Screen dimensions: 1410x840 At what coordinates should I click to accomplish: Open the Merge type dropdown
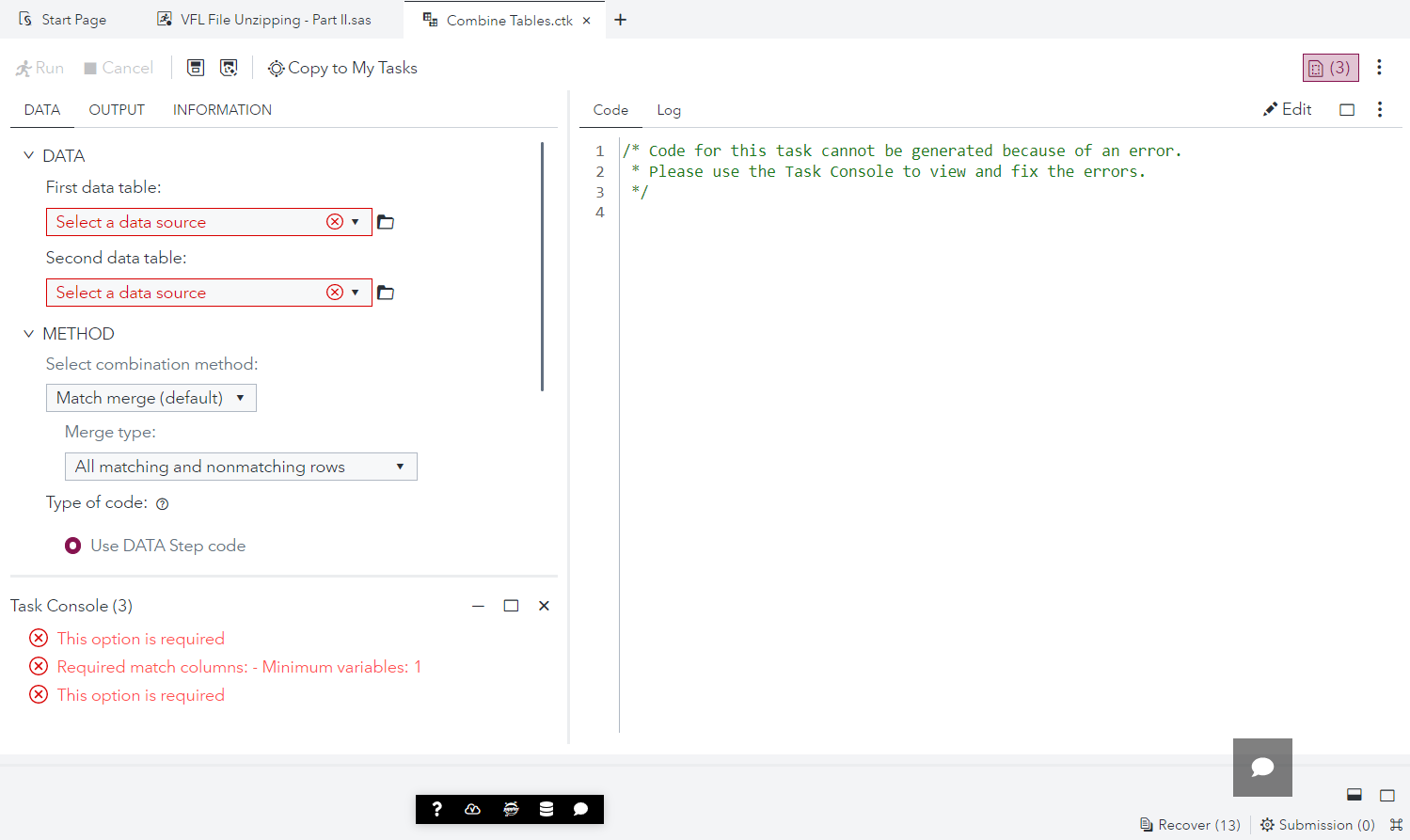pyautogui.click(x=241, y=466)
